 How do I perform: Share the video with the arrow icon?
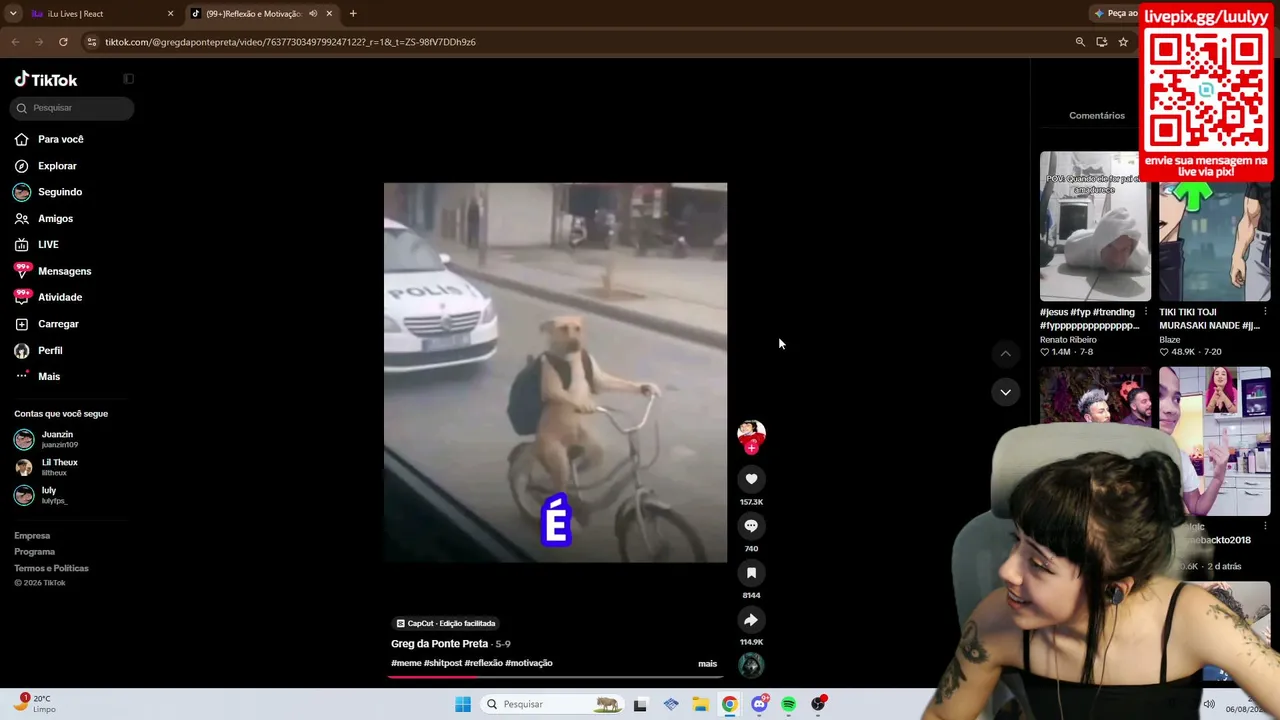[x=751, y=620]
